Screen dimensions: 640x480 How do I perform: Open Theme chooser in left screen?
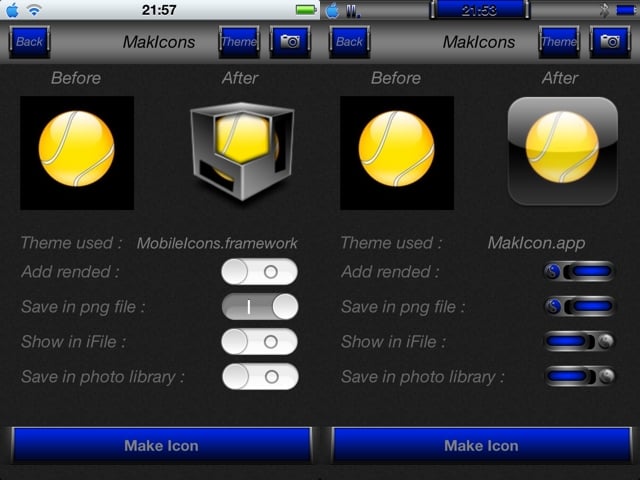(x=239, y=42)
